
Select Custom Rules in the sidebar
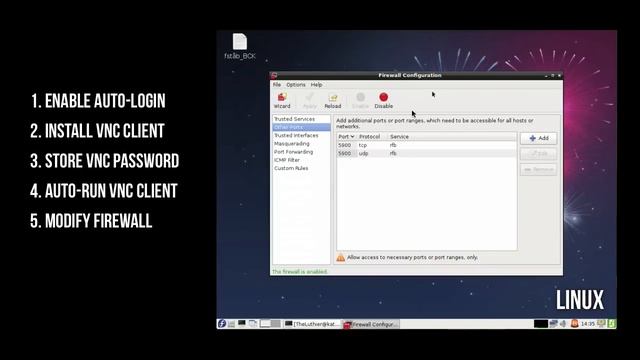tap(301, 168)
